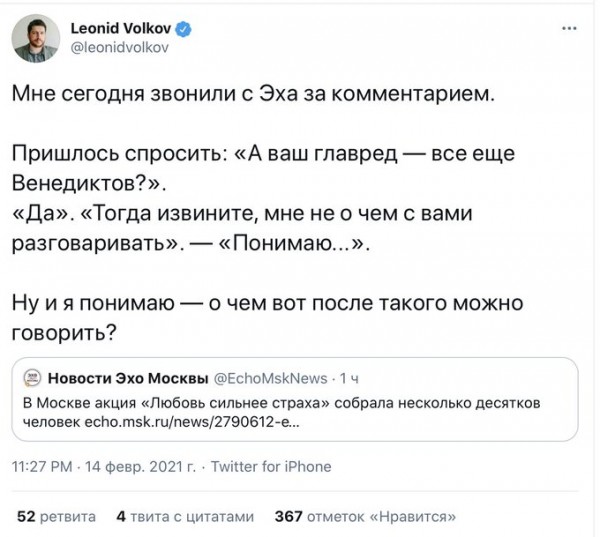Open the three-dot more options menu
The image size is (600, 537).
click(x=569, y=28)
